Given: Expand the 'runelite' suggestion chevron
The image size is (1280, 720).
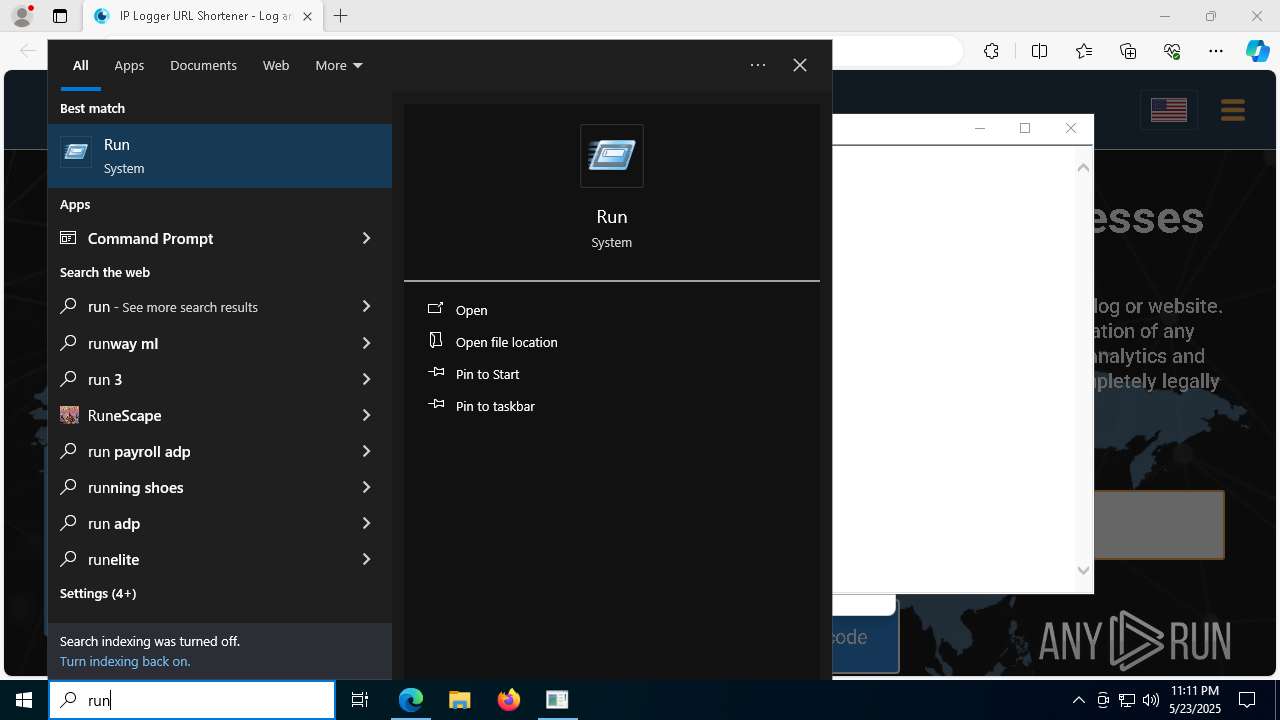Looking at the screenshot, I should coord(366,559).
